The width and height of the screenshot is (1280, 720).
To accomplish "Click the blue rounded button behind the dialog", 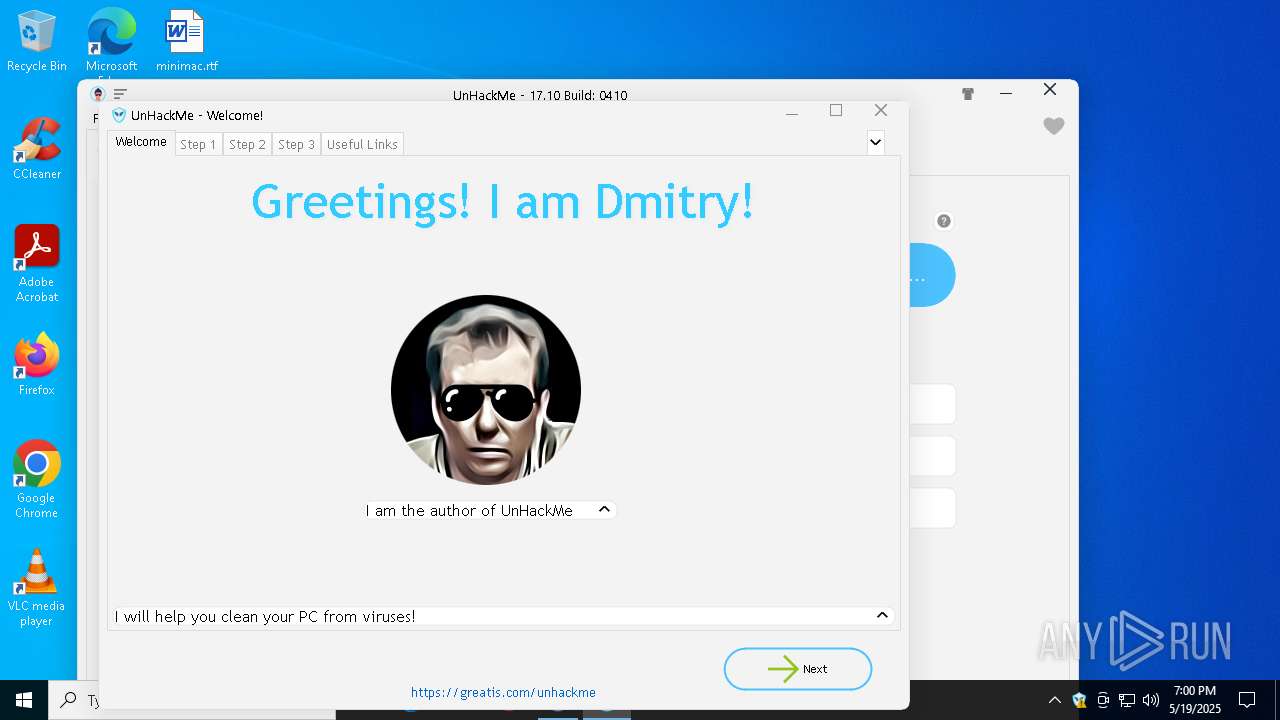I will click(932, 275).
